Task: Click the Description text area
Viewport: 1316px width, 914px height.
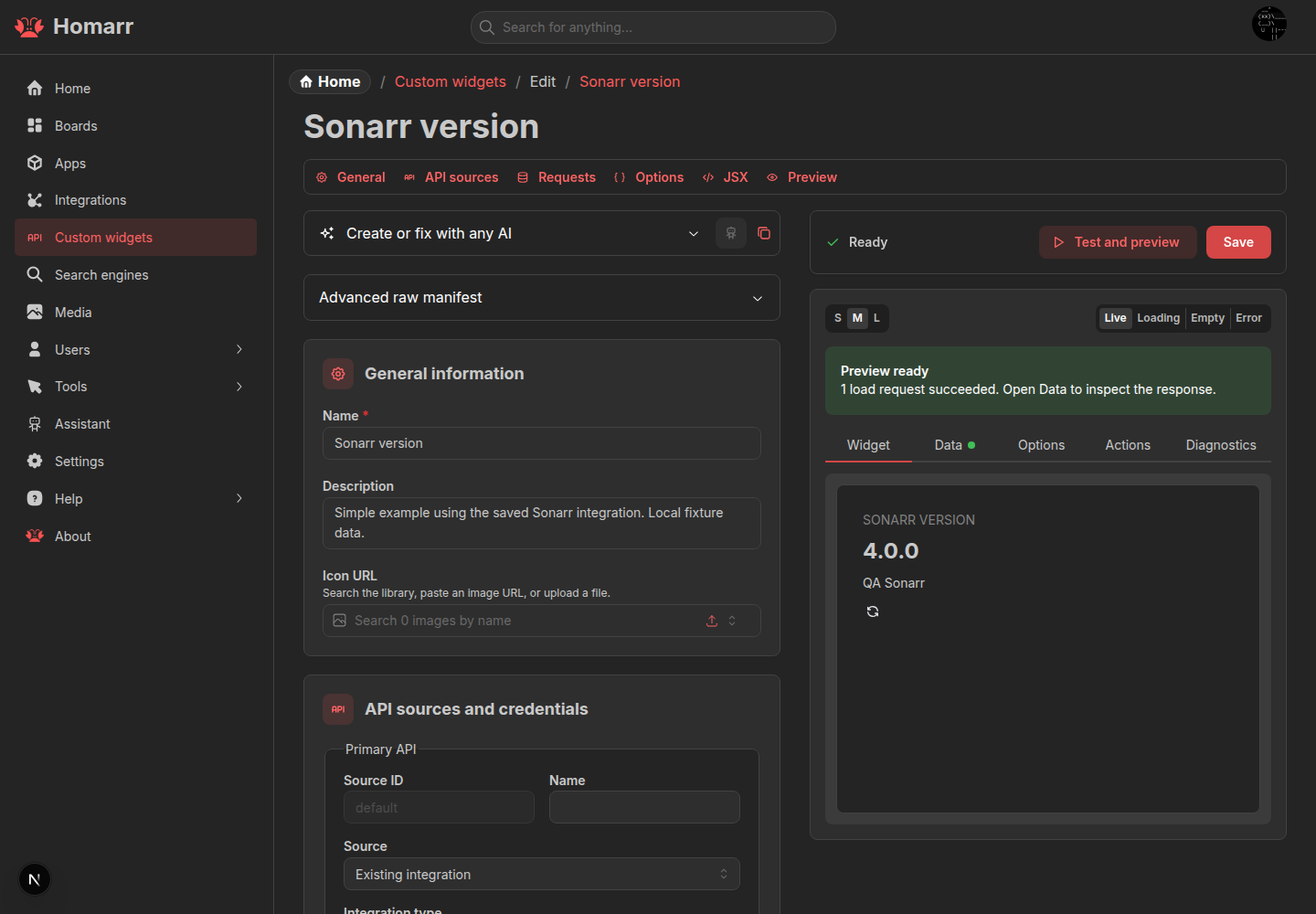Action: point(542,523)
